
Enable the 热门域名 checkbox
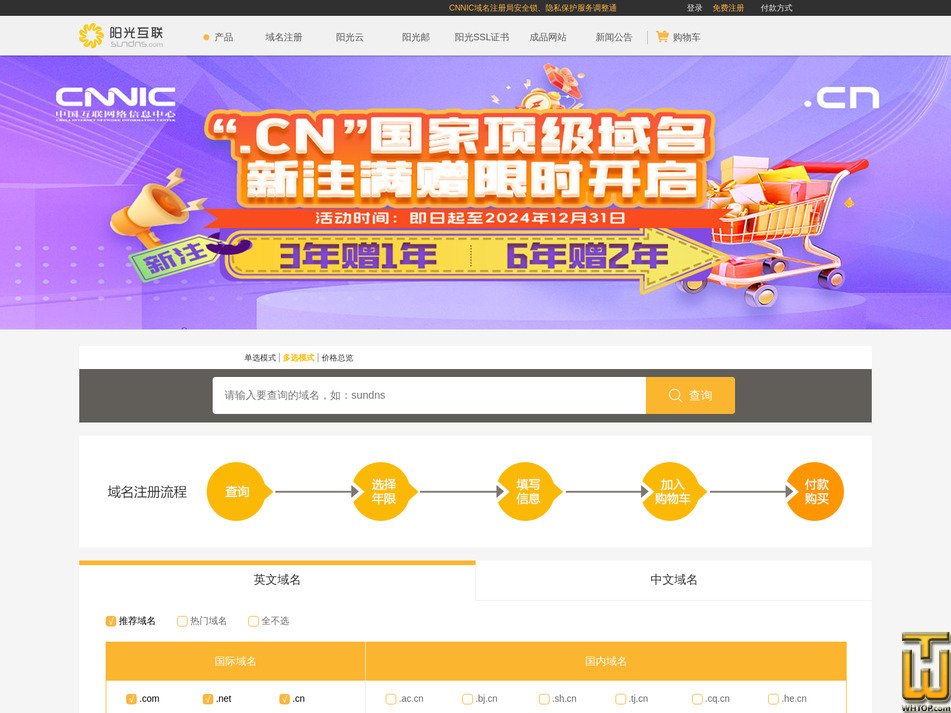click(182, 621)
